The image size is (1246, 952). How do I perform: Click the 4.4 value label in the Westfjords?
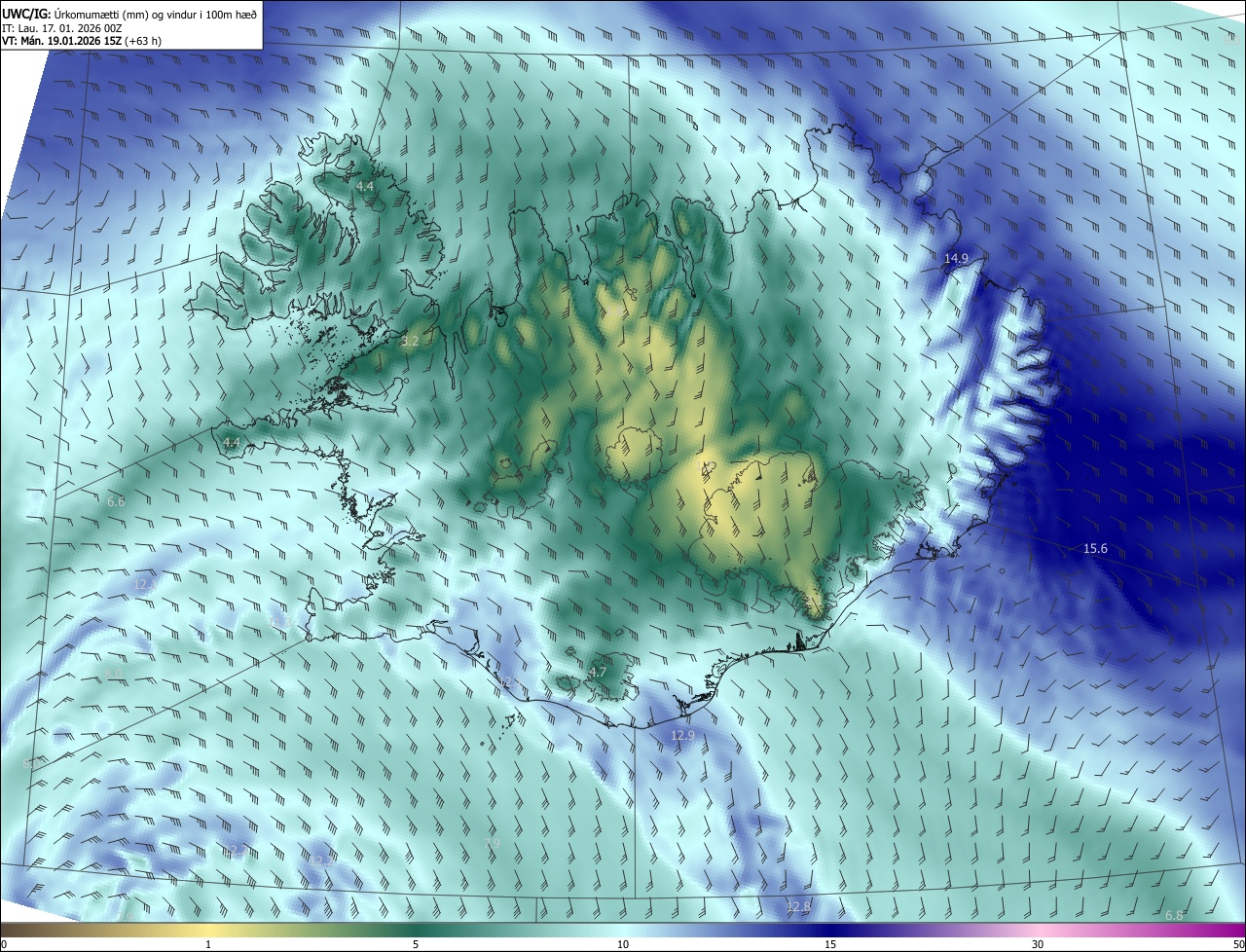(365, 185)
